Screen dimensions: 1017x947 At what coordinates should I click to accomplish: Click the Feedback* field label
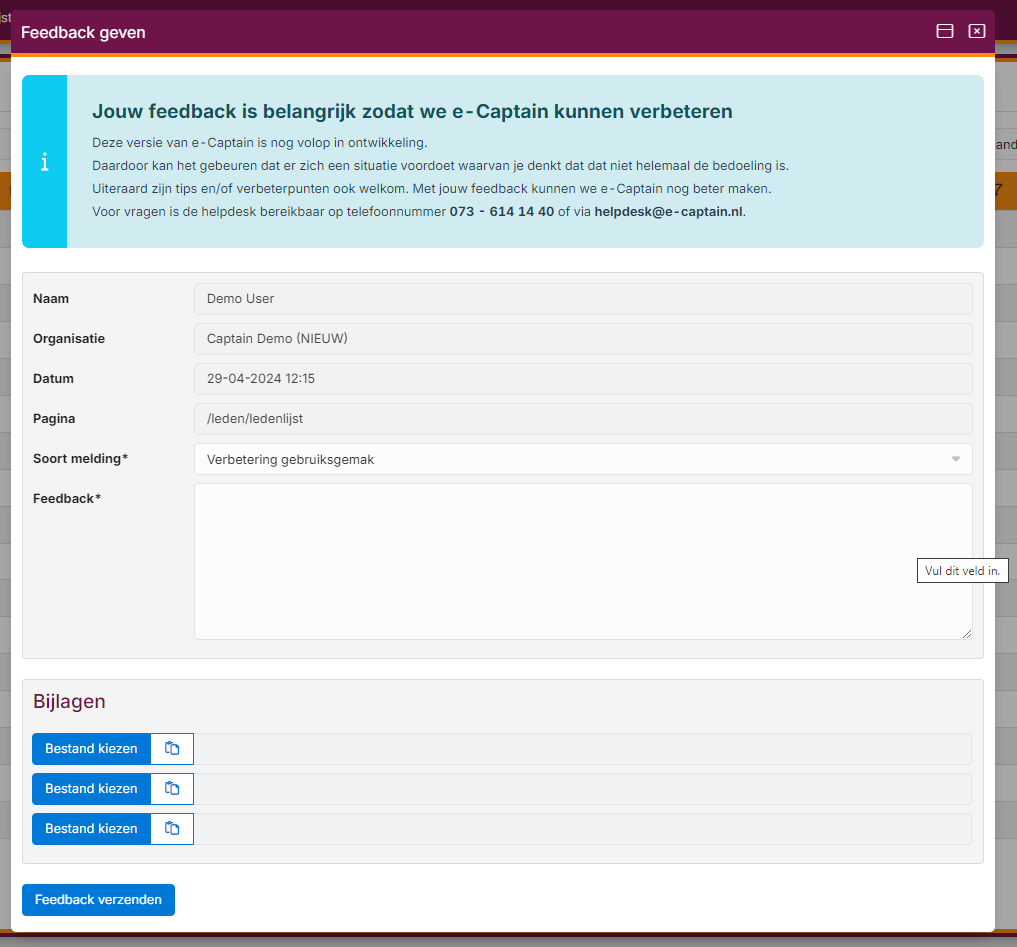click(x=67, y=499)
